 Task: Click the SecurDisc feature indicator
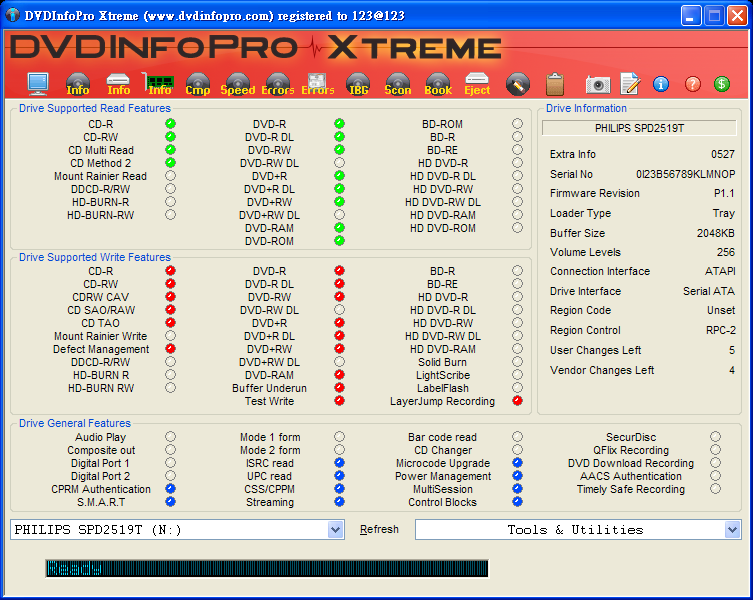[716, 436]
